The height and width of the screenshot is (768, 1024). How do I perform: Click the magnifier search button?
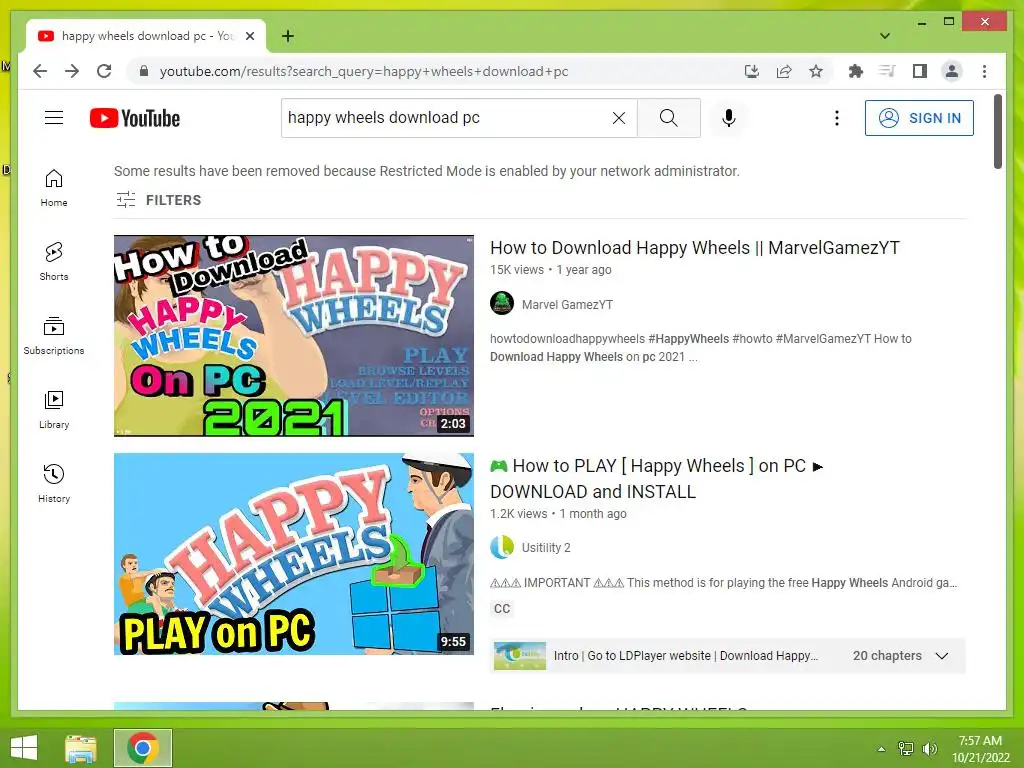(668, 118)
